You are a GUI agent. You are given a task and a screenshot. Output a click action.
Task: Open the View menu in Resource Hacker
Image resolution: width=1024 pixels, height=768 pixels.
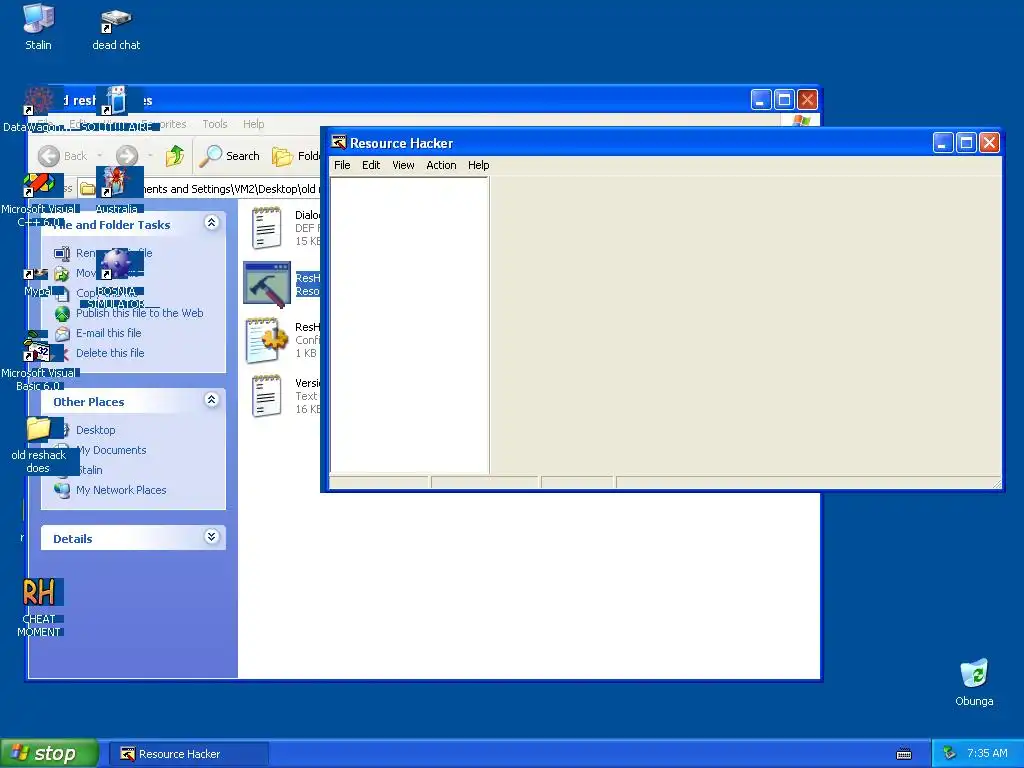[403, 165]
